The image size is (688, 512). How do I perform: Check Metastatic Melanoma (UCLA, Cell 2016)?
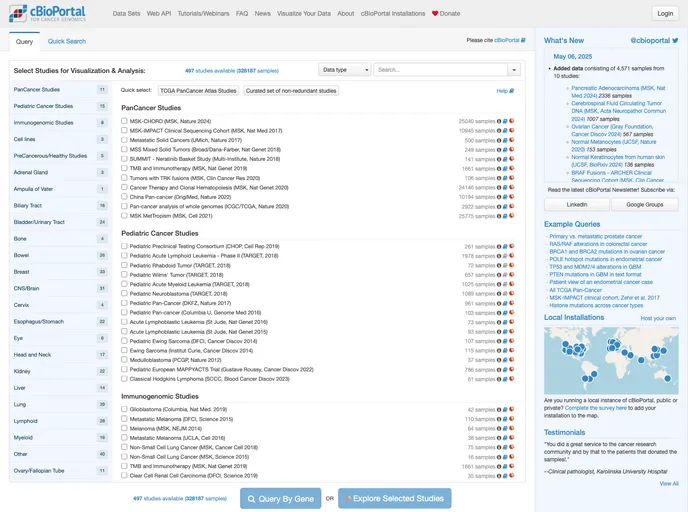(124, 437)
